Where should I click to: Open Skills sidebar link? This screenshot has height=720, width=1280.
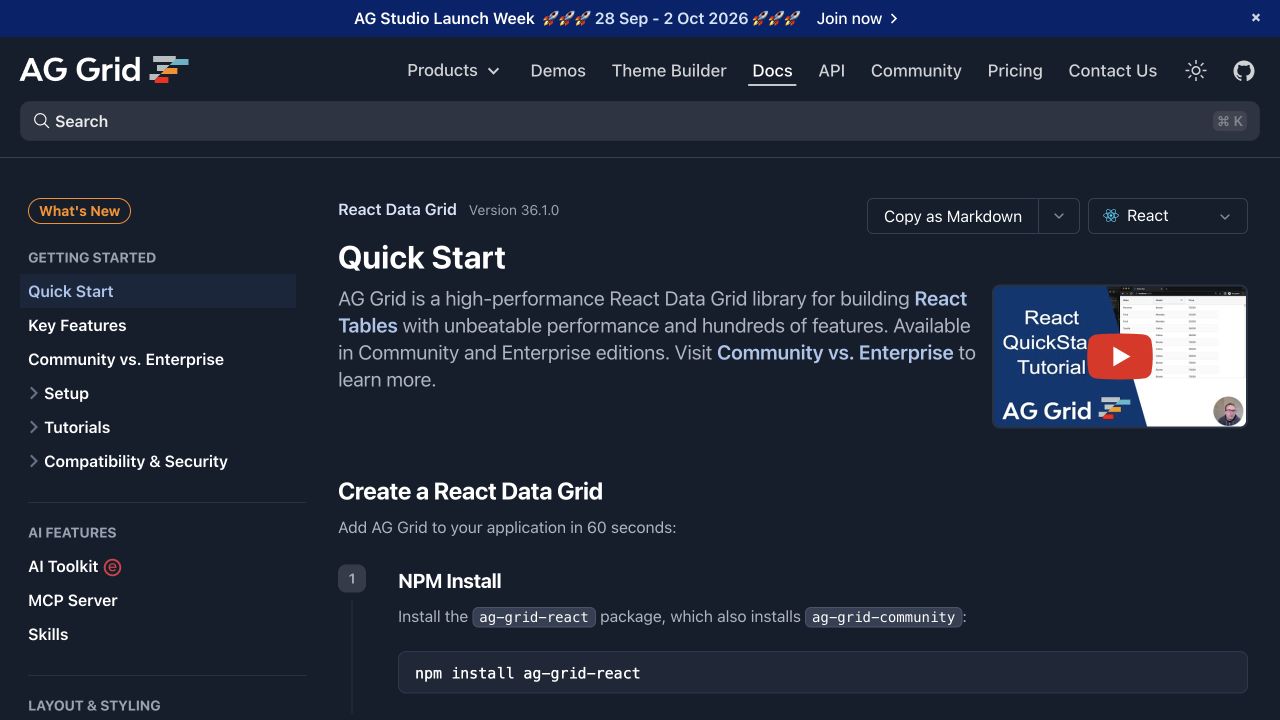click(x=48, y=634)
